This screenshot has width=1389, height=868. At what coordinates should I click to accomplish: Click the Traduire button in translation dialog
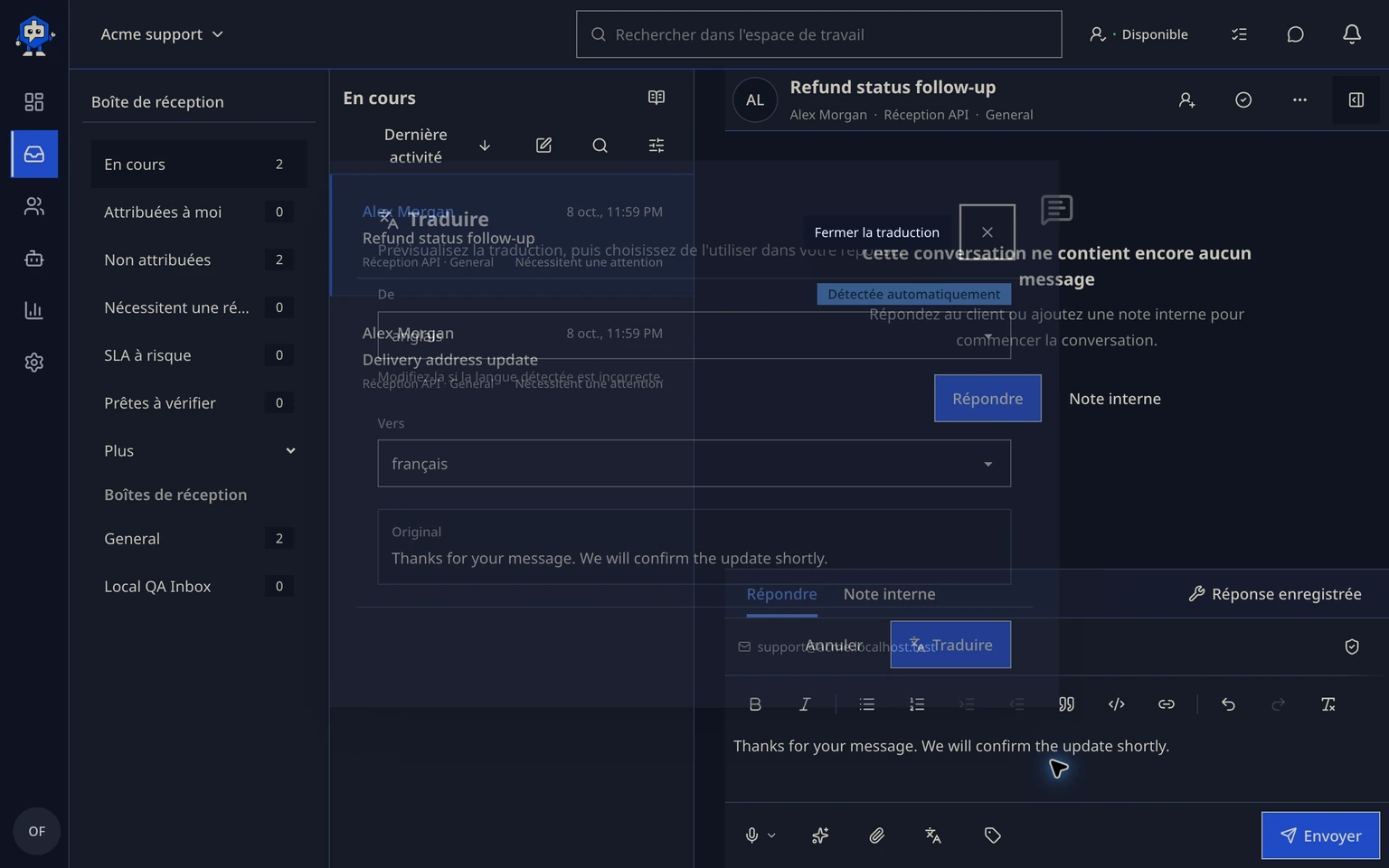coord(950,645)
